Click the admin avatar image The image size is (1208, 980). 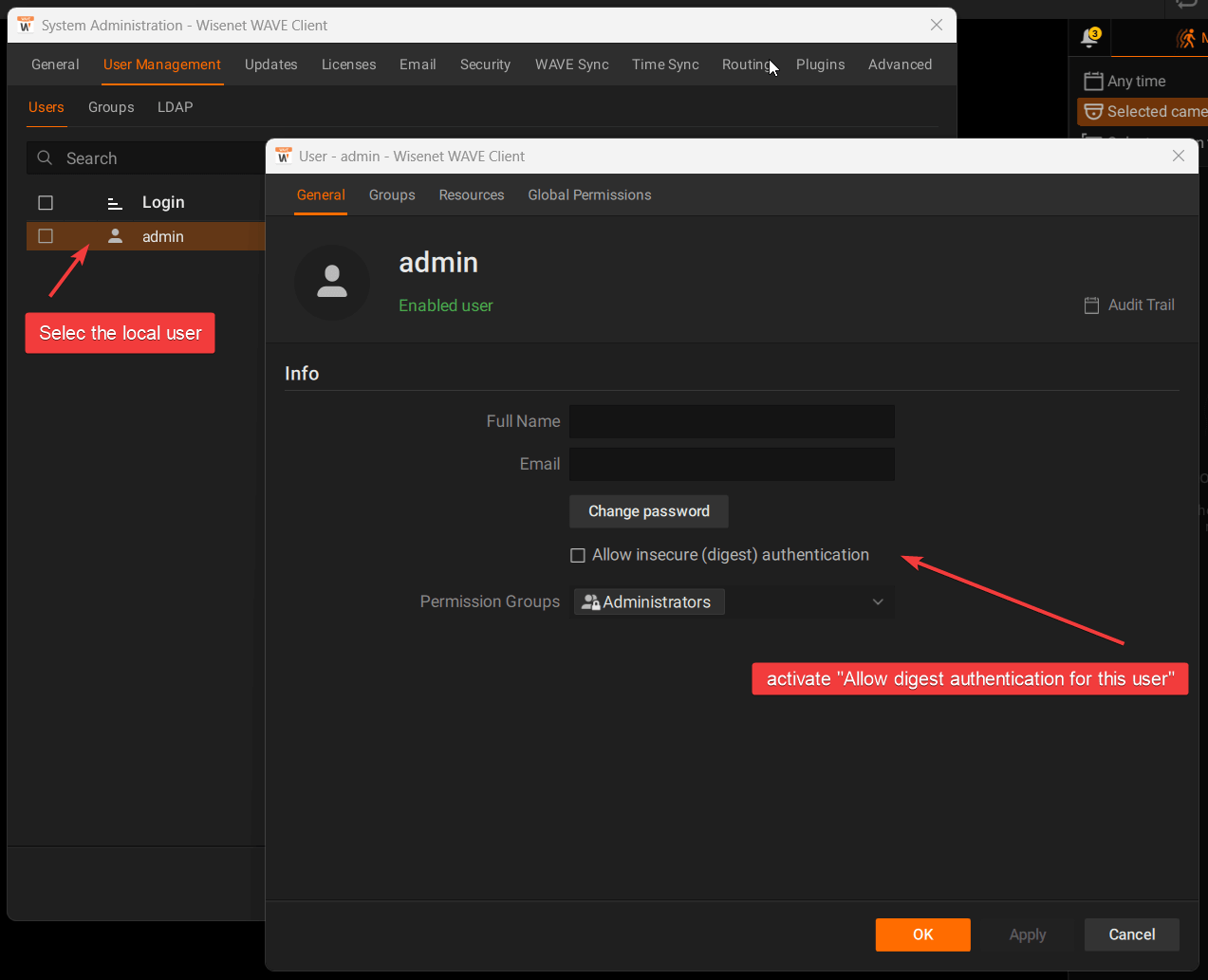332,282
